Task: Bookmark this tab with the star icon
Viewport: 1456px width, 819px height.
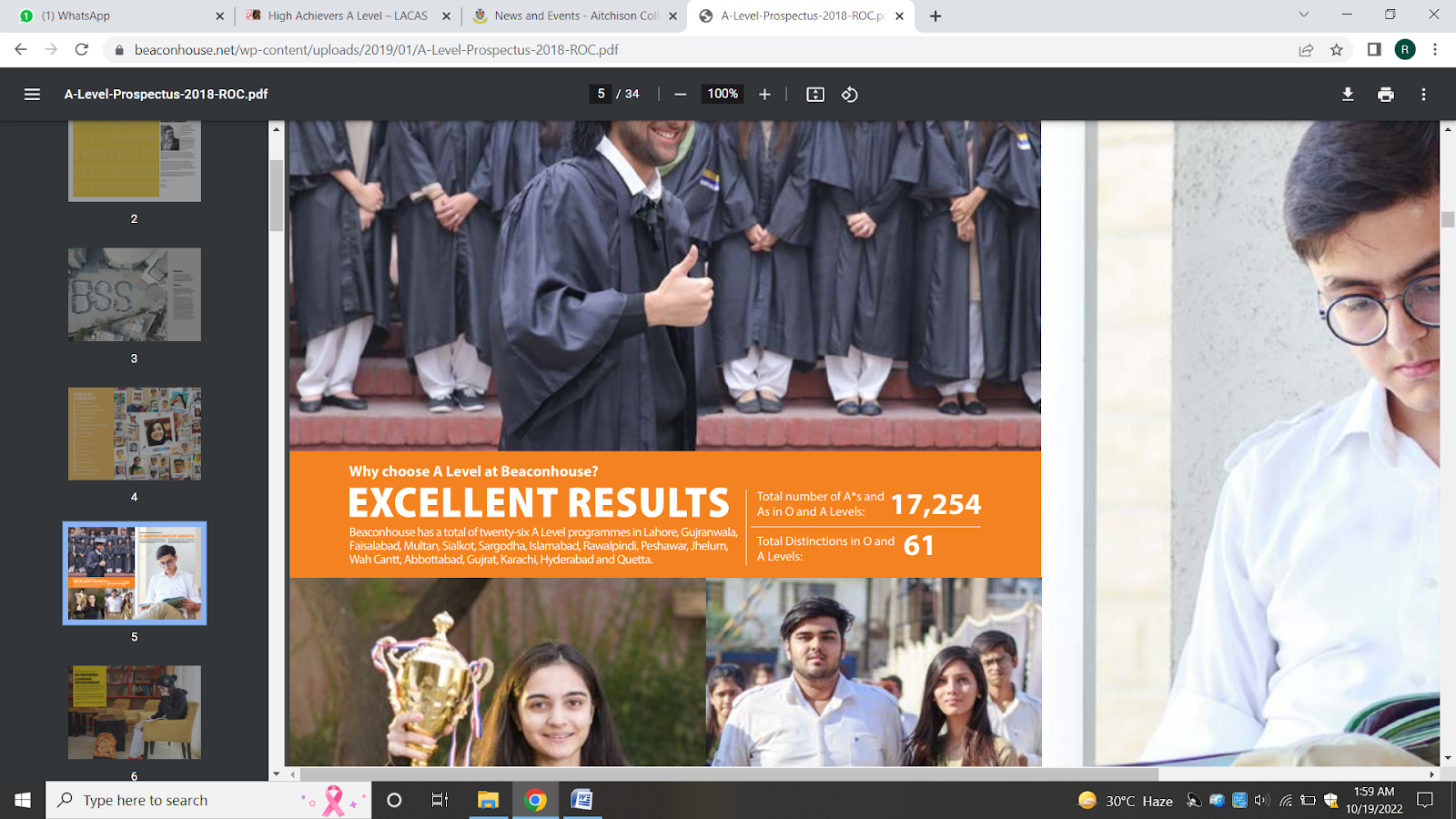Action: point(1337,49)
